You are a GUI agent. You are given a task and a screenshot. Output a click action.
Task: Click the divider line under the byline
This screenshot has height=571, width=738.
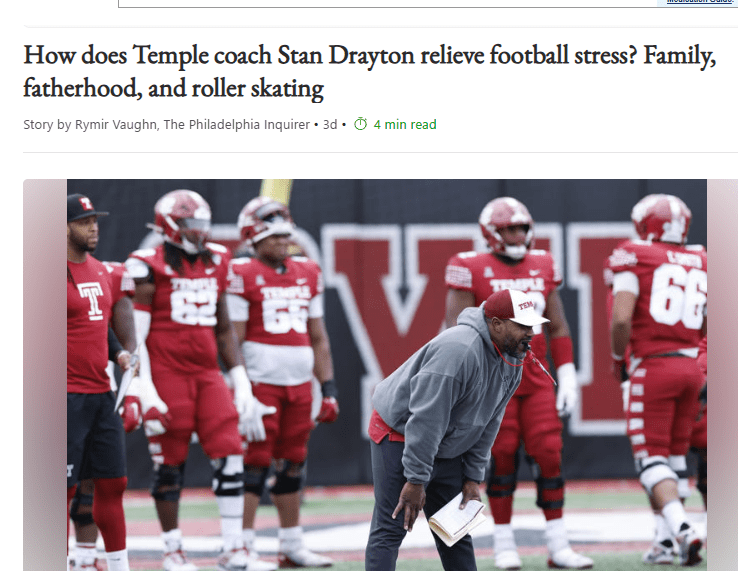click(380, 153)
